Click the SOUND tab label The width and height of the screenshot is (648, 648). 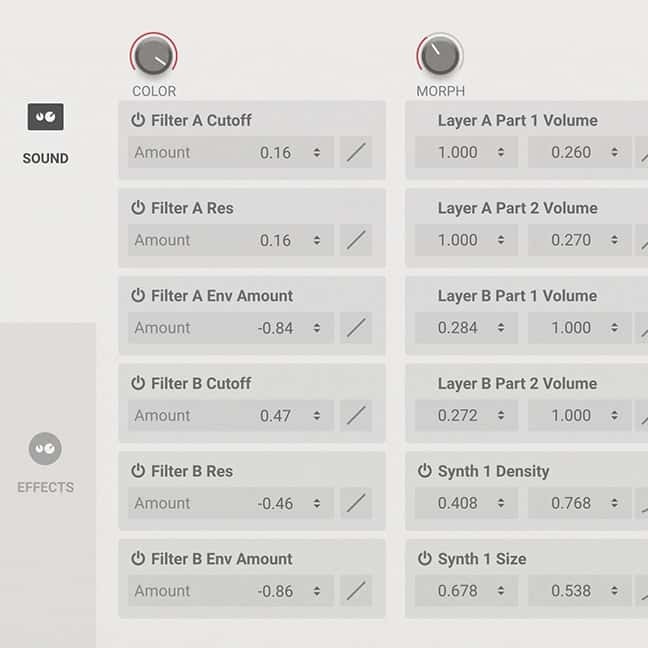click(x=45, y=158)
